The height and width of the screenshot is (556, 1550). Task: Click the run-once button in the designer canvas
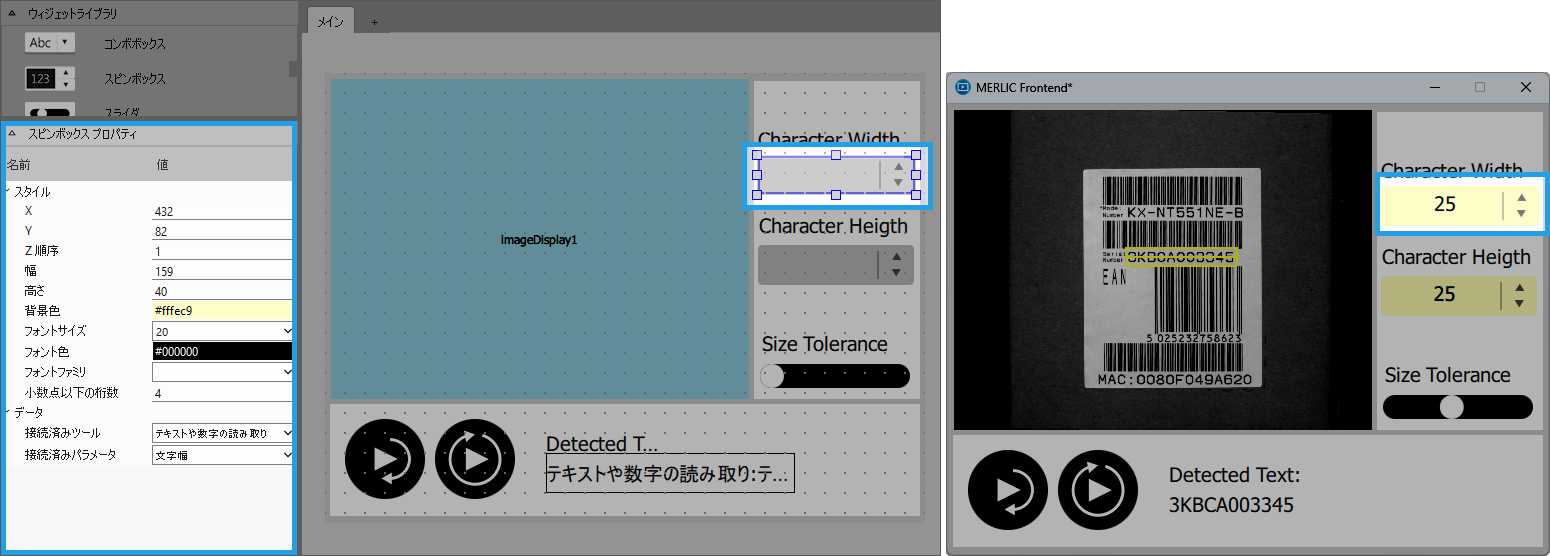pyautogui.click(x=385, y=459)
